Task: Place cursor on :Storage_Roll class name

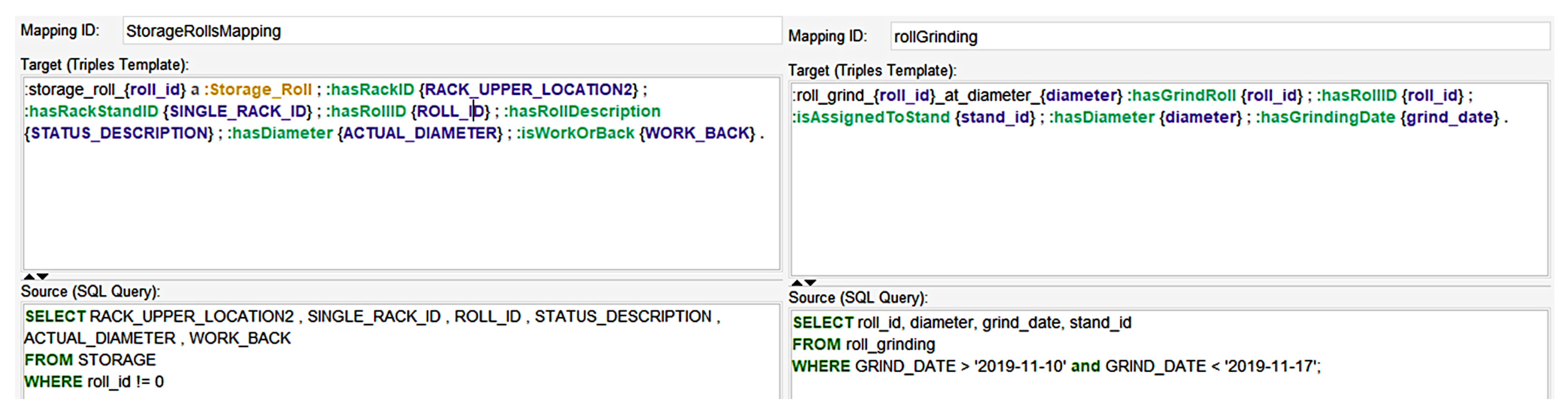Action: coord(258,90)
